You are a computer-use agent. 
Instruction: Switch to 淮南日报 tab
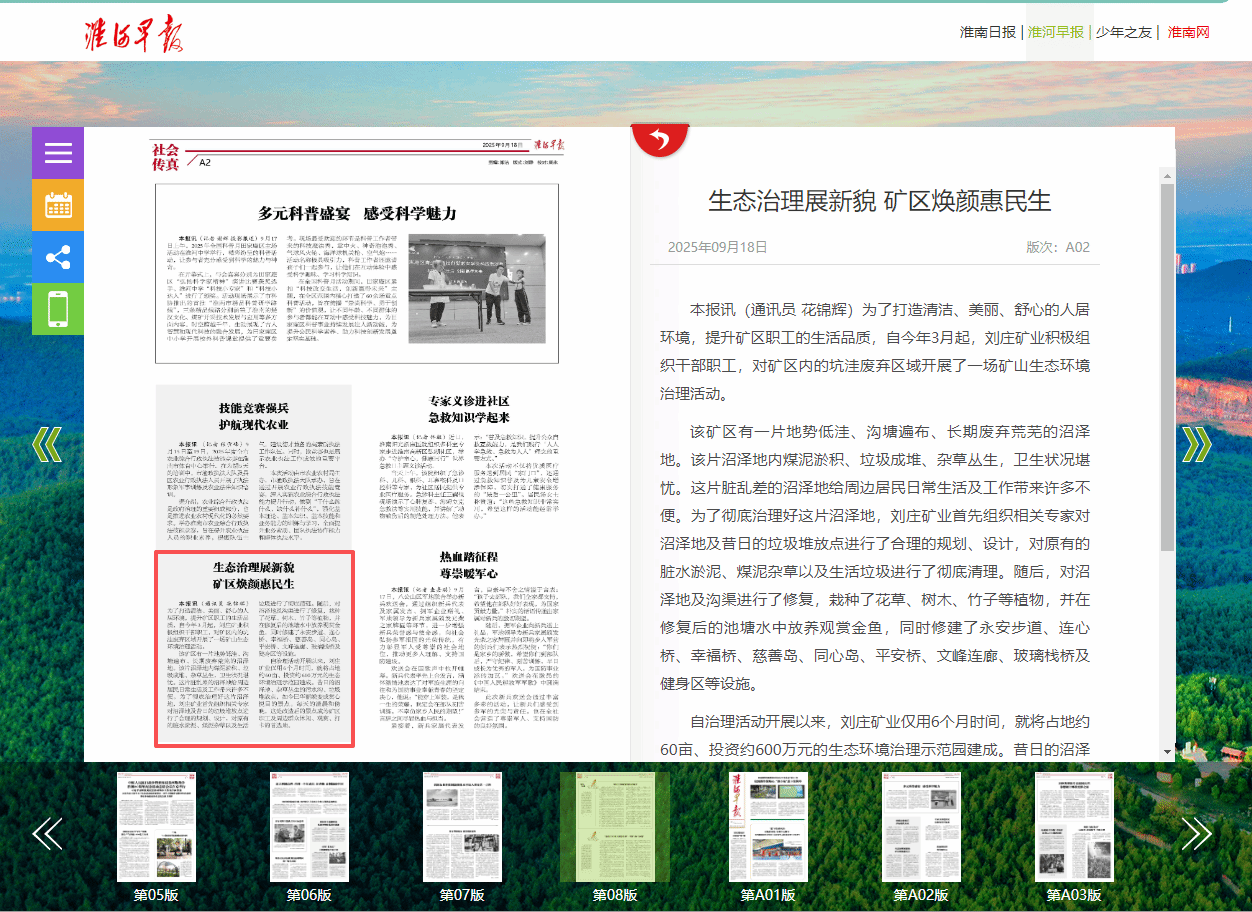(987, 32)
